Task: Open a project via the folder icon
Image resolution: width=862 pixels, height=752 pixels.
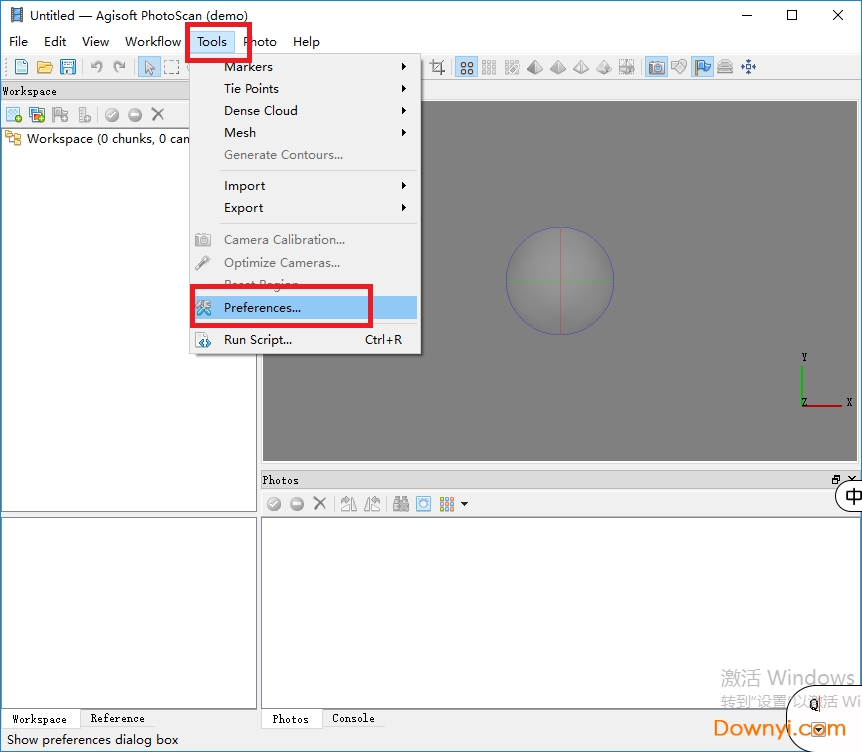Action: pos(44,67)
